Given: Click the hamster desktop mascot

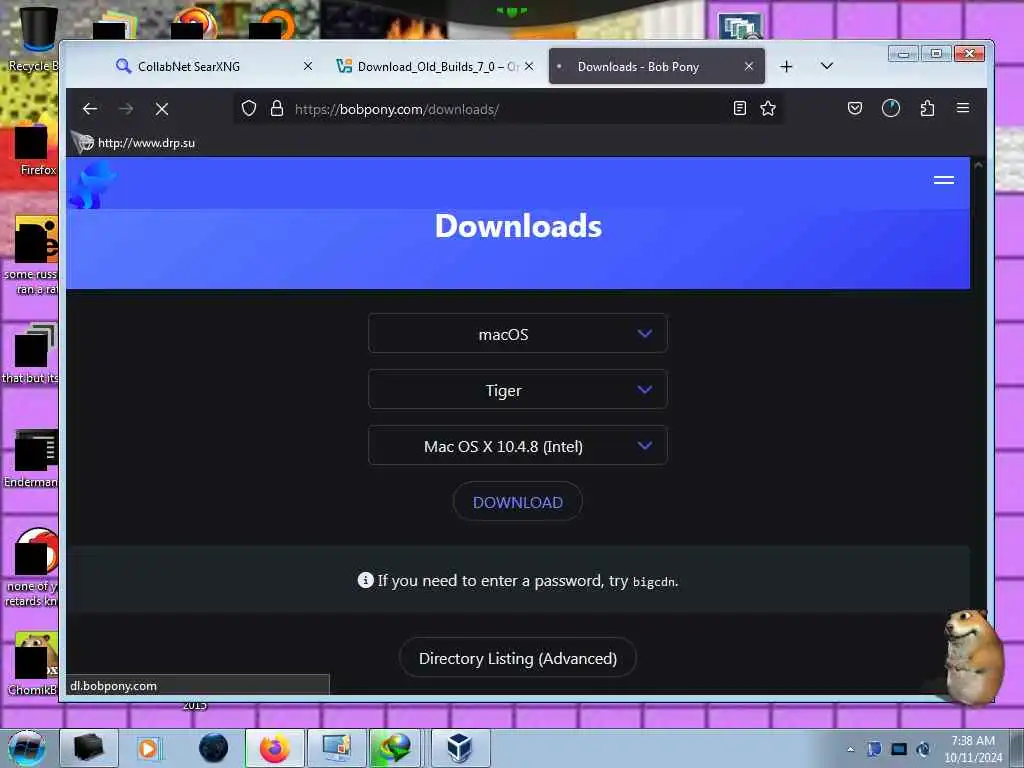Looking at the screenshot, I should point(973,656).
